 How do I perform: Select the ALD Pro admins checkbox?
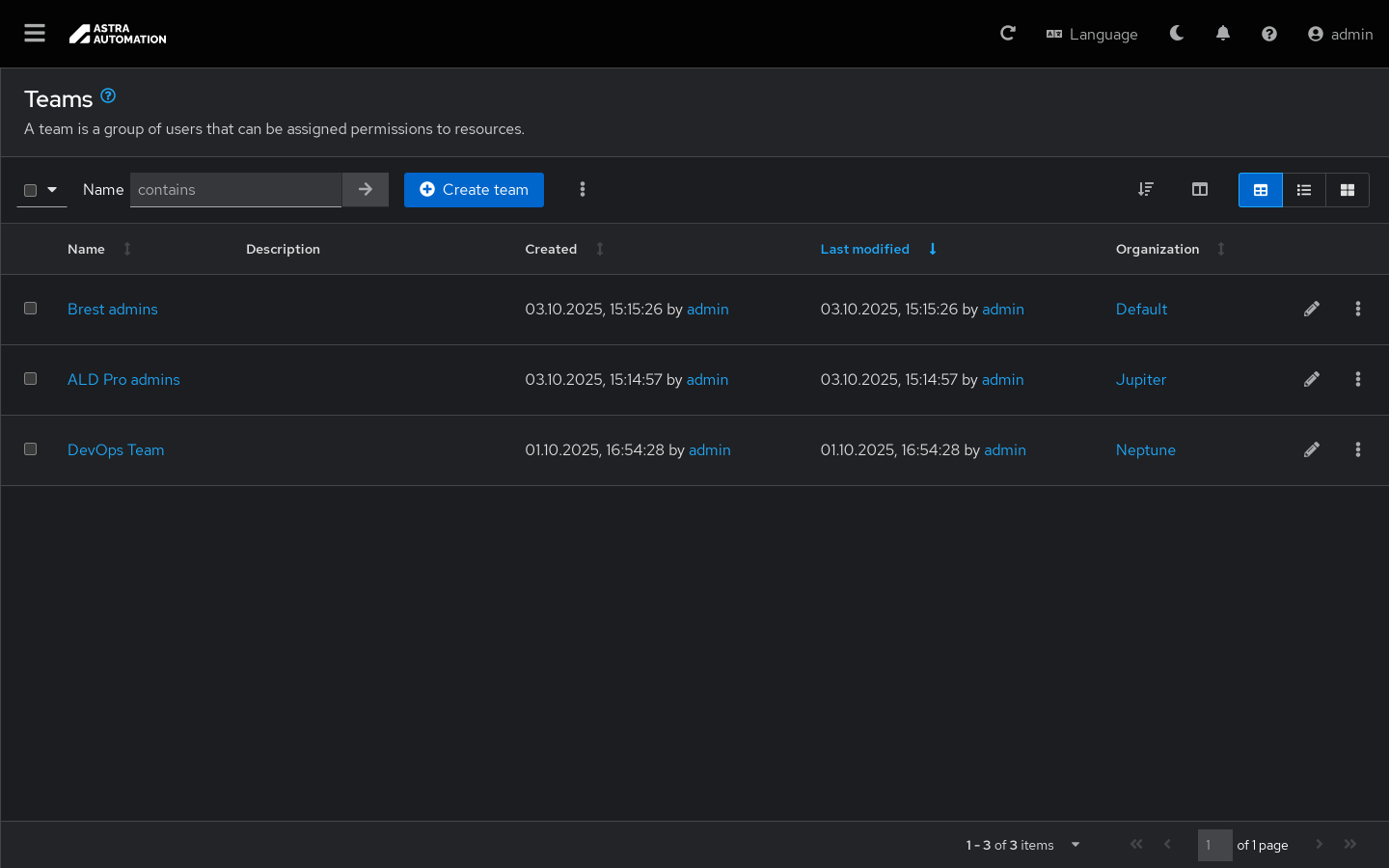(31, 379)
